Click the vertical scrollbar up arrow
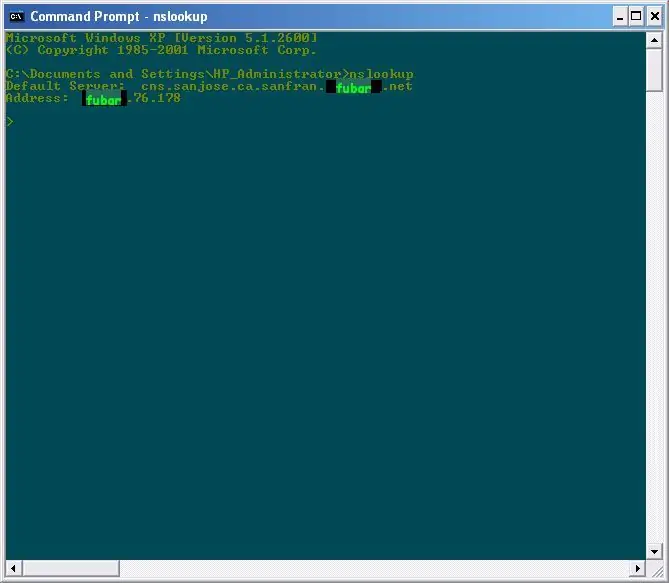 tap(654, 41)
